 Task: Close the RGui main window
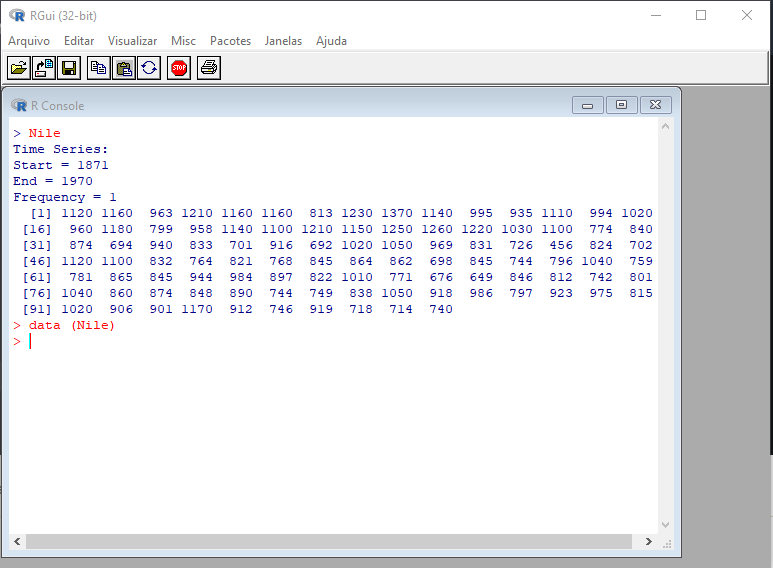coord(747,15)
